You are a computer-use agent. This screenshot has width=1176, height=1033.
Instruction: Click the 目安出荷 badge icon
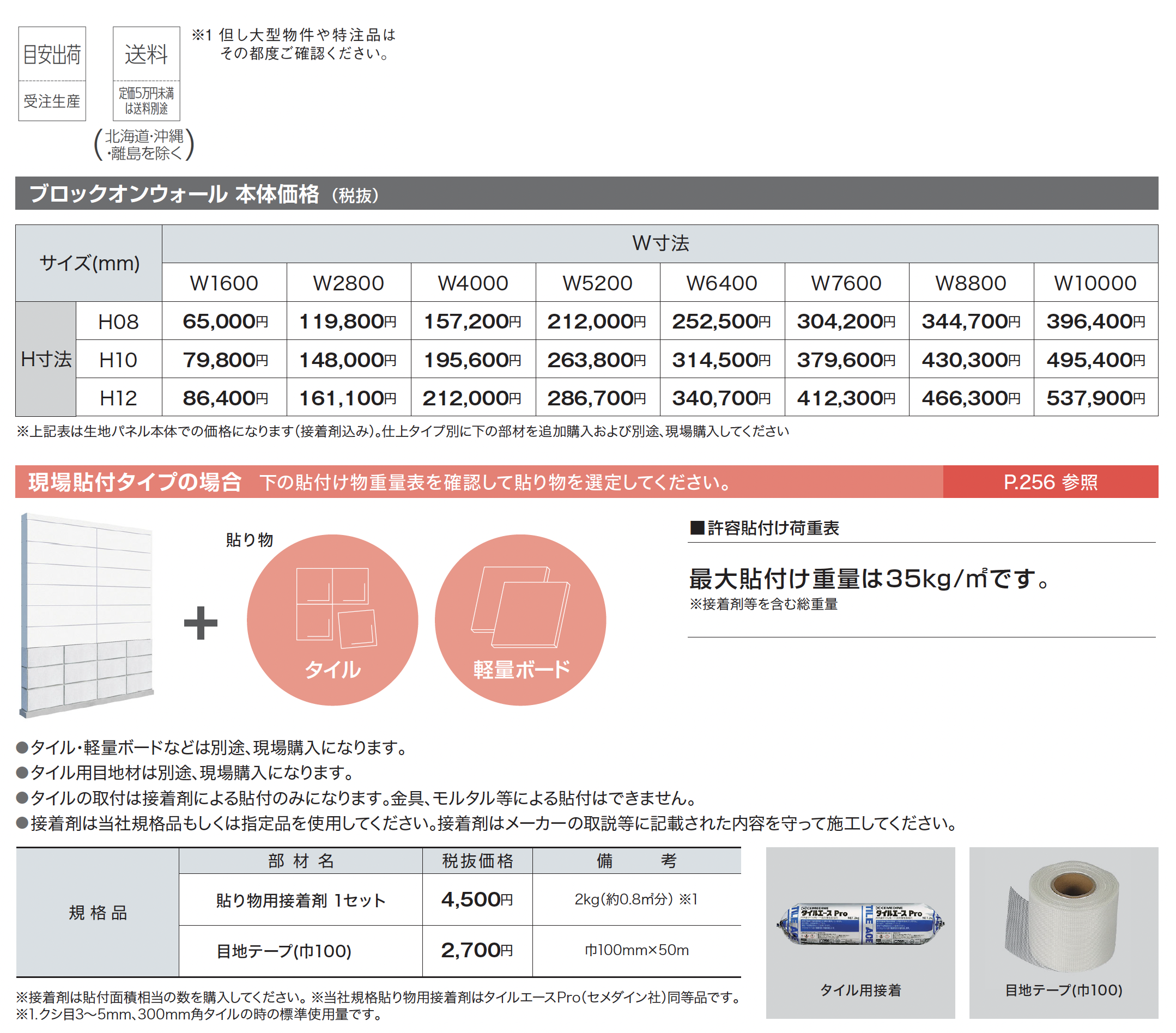click(x=52, y=73)
